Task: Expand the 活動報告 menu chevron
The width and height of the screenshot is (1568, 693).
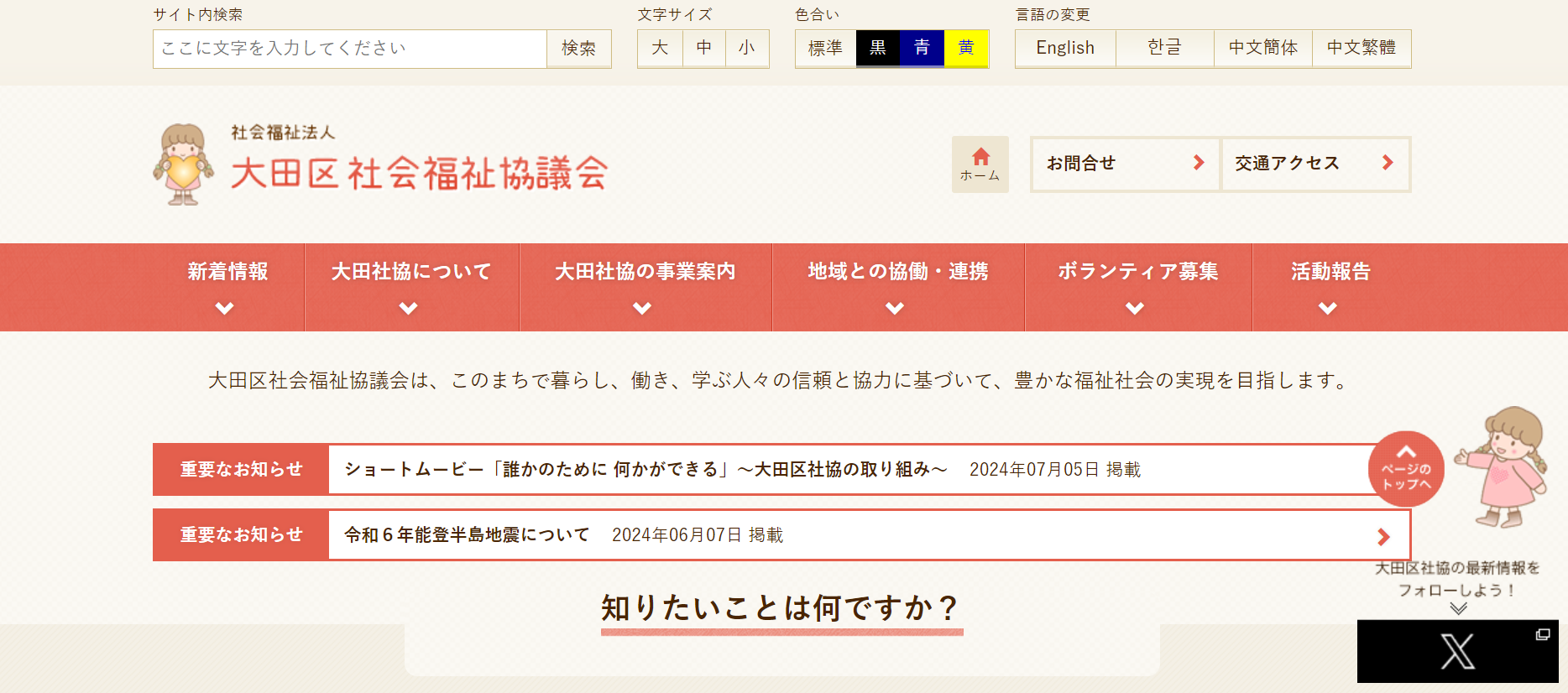Action: click(1328, 309)
